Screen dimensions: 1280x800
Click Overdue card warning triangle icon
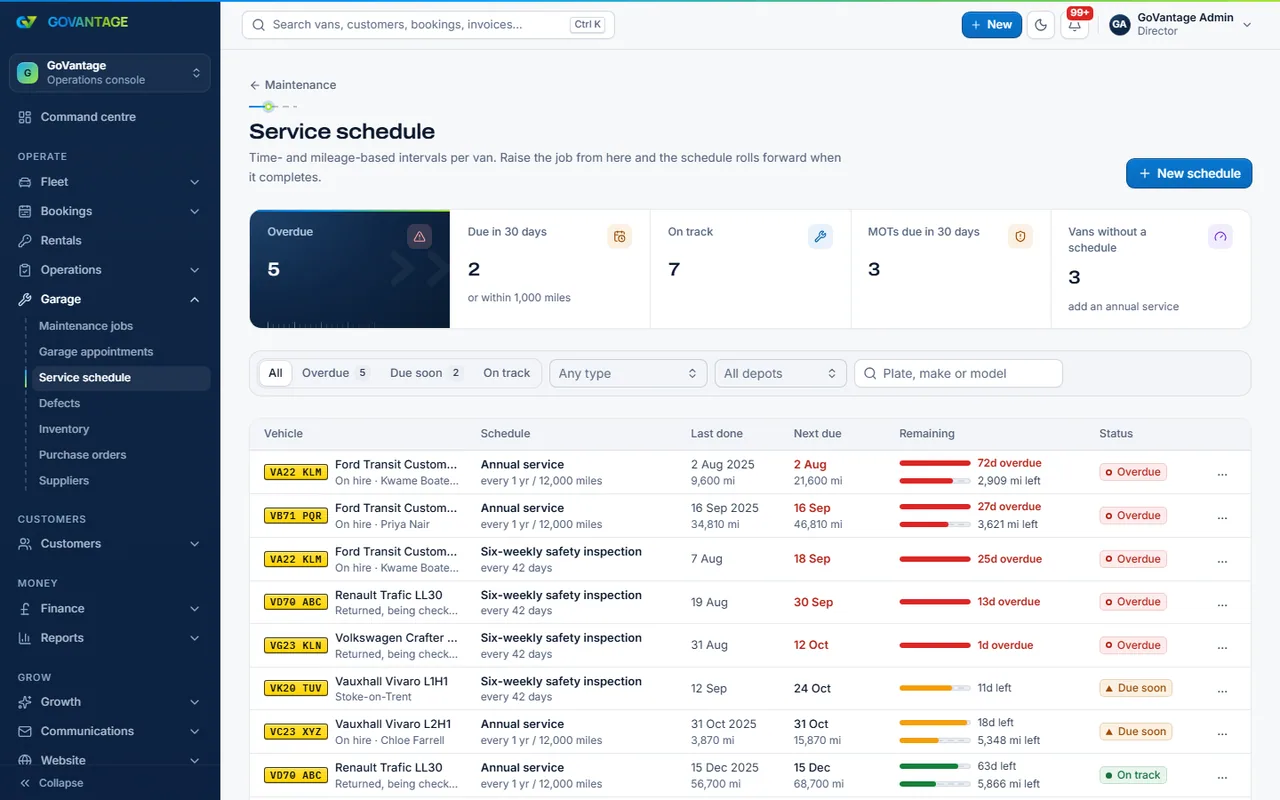coord(420,237)
